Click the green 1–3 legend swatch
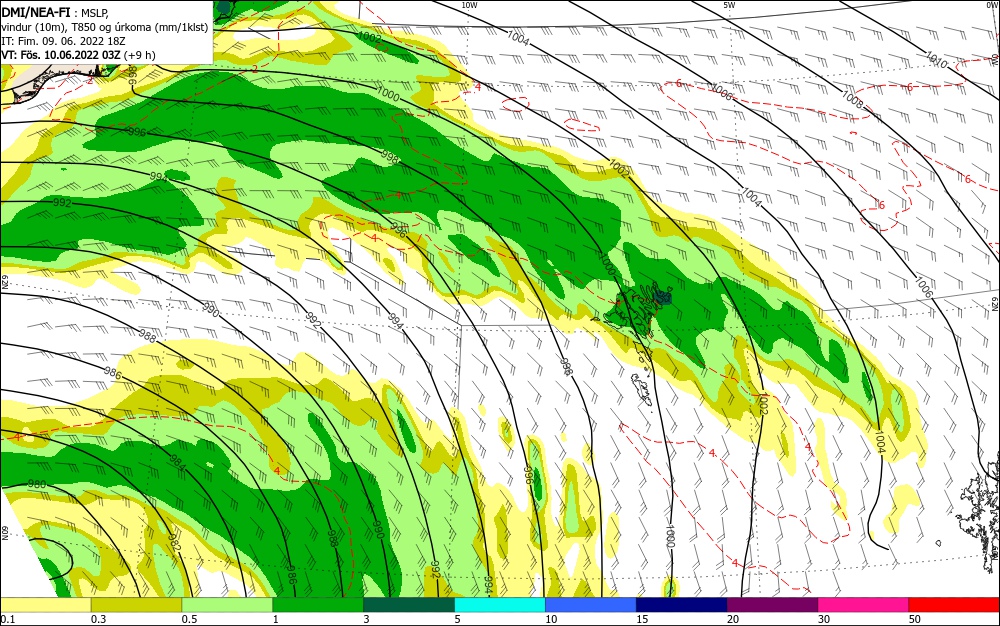This screenshot has height=626, width=1000. pyautogui.click(x=318, y=605)
